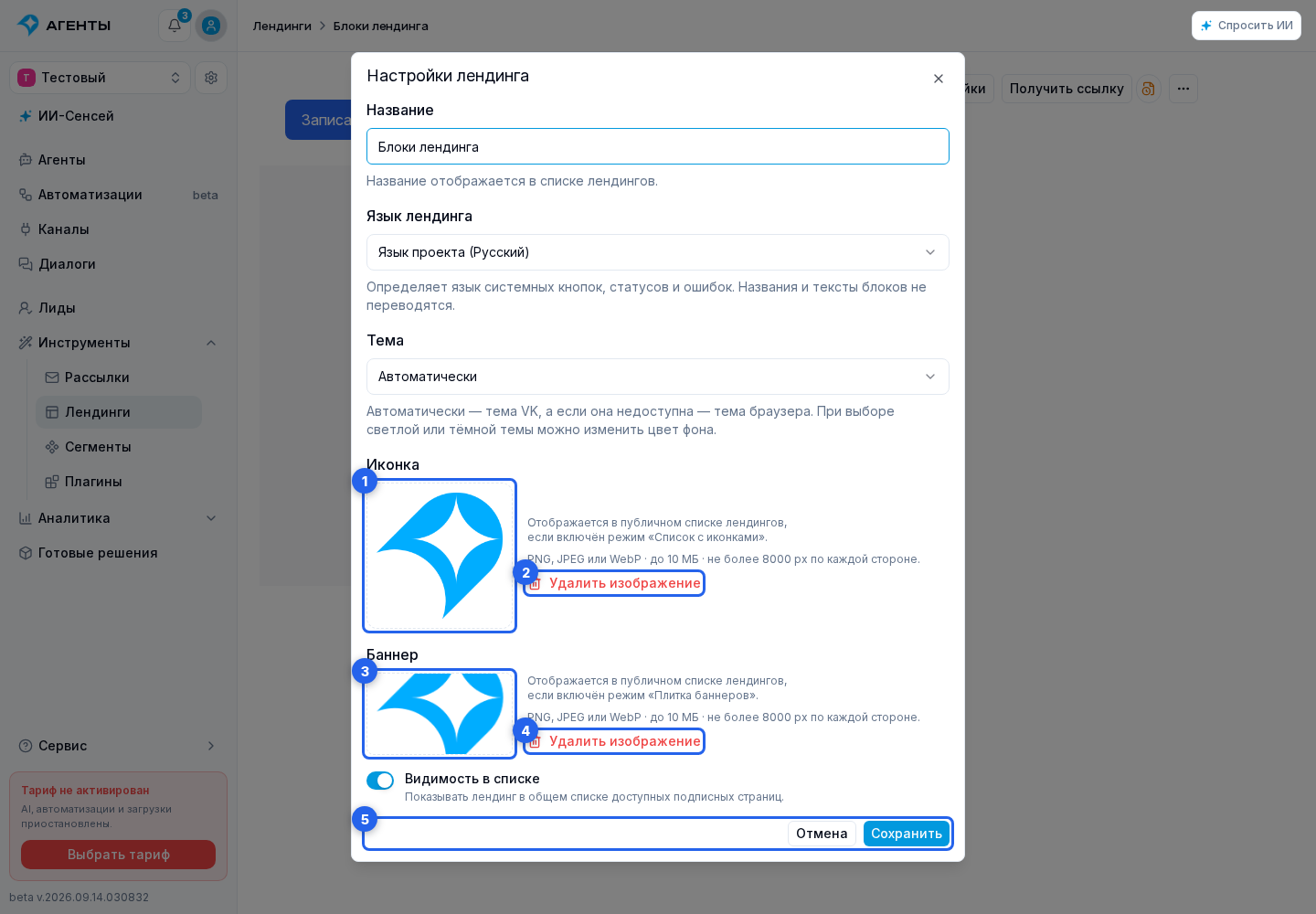Expand the Аналитика section
Viewport: 1316px width, 914px height.
coord(211,518)
